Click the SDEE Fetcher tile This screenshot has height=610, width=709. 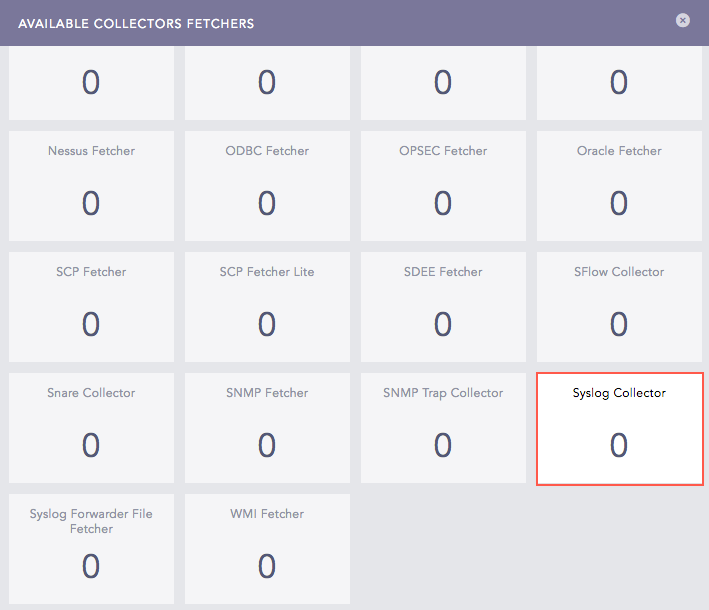point(443,306)
